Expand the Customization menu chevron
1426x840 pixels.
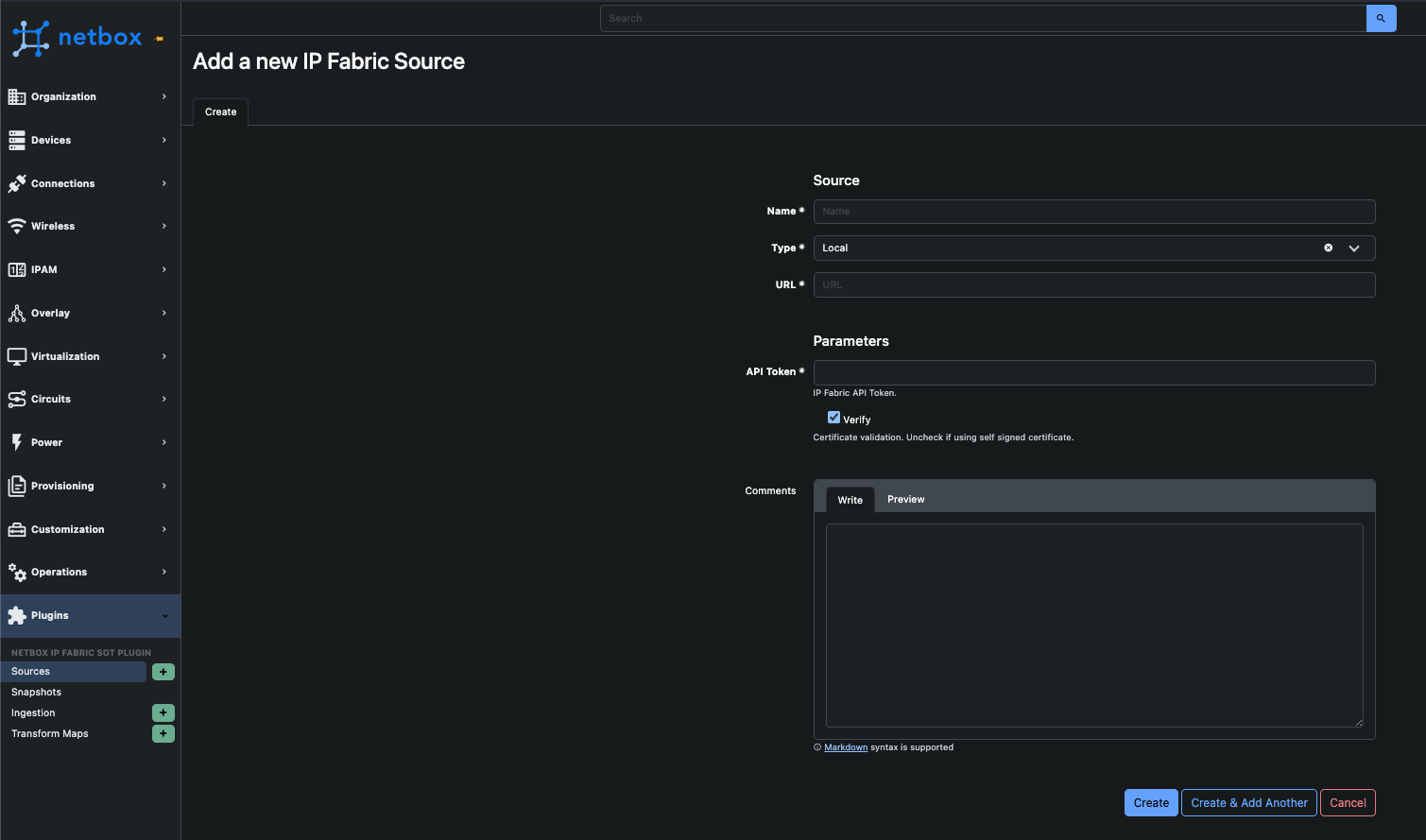[x=164, y=529]
